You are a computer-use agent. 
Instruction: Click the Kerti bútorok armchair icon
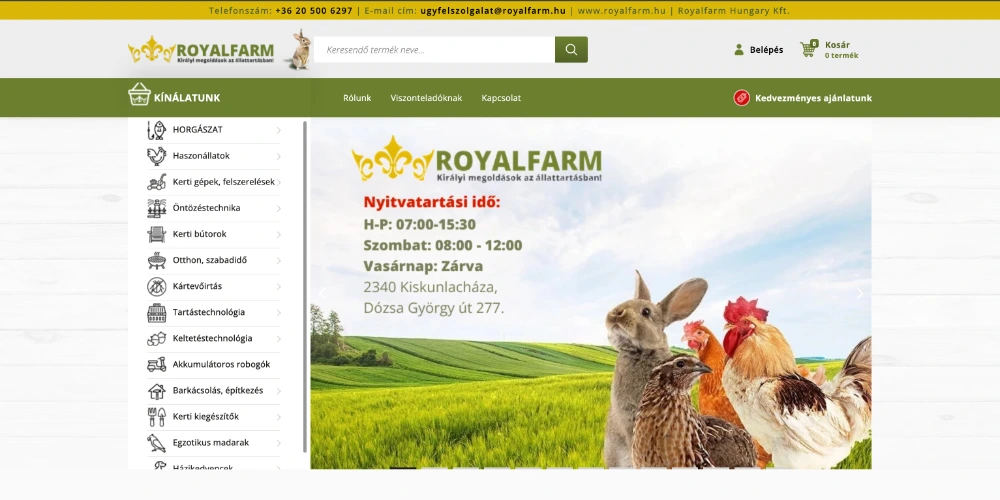156,234
